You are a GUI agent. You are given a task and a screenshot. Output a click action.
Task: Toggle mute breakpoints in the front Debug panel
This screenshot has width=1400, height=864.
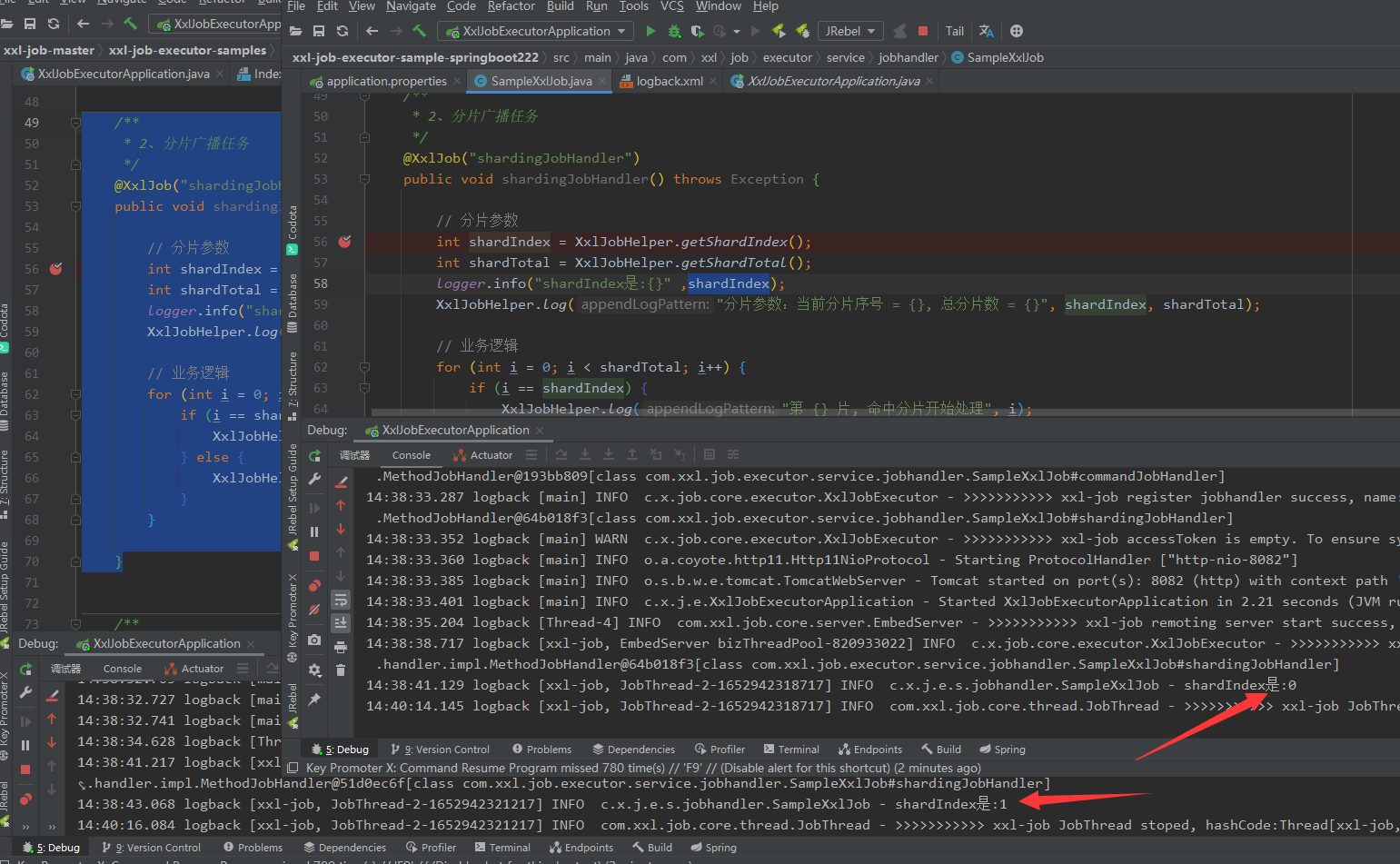click(315, 611)
